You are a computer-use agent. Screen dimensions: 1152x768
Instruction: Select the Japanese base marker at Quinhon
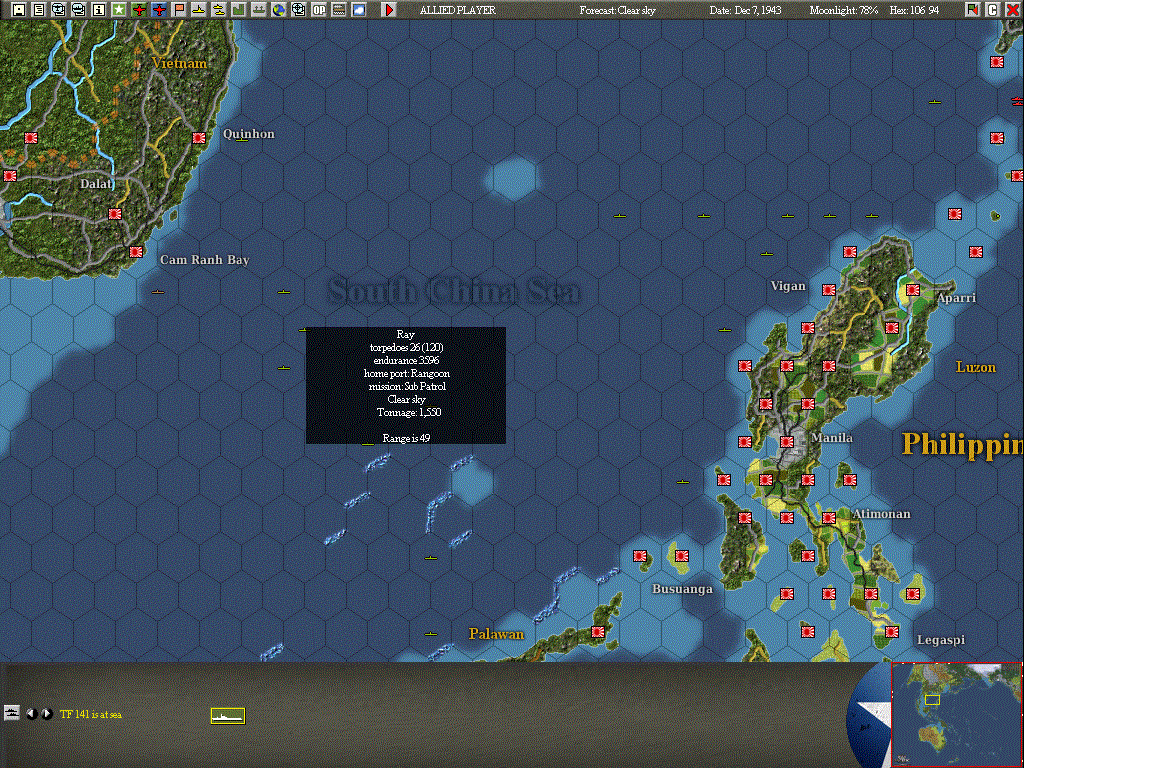198,137
